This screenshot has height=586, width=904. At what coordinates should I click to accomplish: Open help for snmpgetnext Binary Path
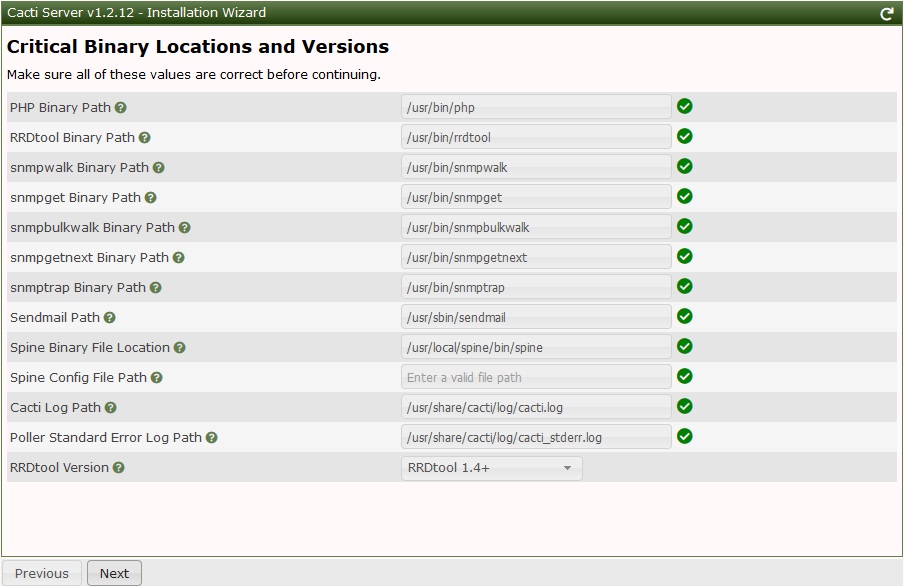pos(179,258)
